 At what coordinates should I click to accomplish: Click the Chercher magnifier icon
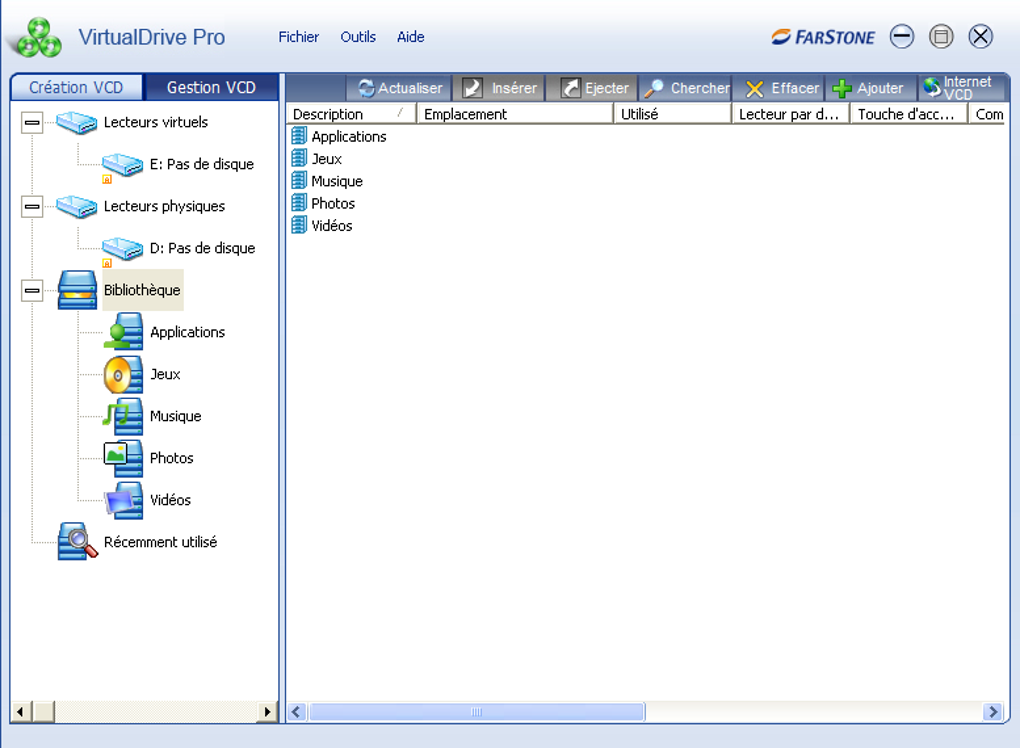653,88
